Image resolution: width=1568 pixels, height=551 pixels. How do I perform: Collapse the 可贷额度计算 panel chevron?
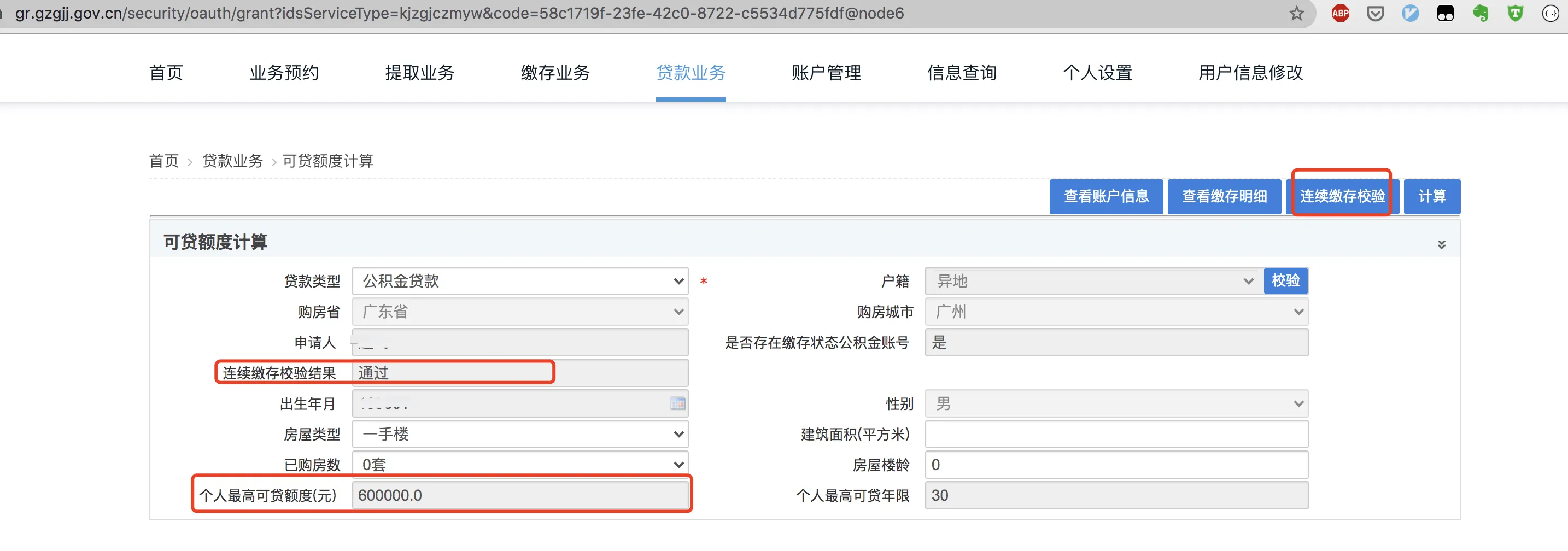pyautogui.click(x=1441, y=244)
